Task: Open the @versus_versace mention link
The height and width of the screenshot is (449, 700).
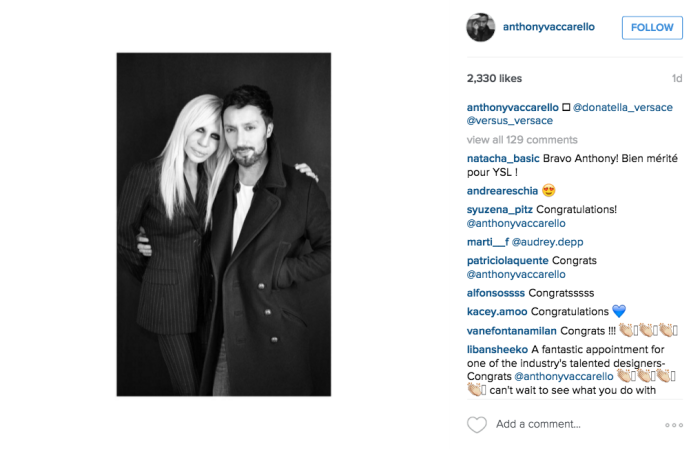Action: (x=510, y=121)
